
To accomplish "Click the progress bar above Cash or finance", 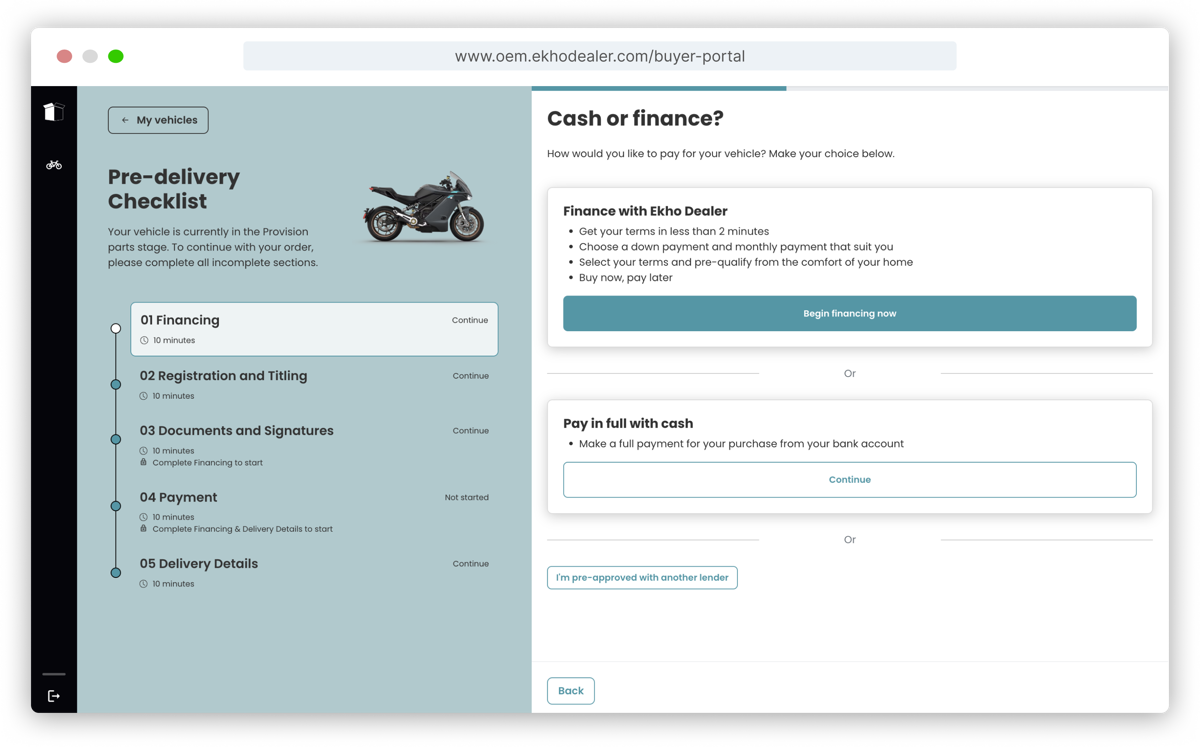I will click(x=850, y=88).
